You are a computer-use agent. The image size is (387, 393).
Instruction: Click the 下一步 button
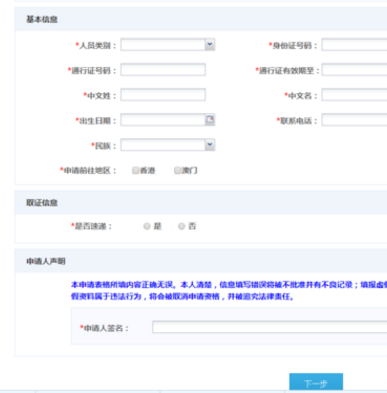coord(316,382)
